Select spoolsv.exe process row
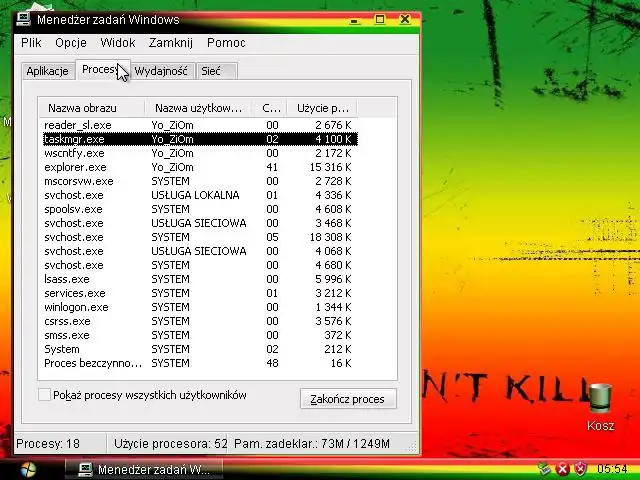 pos(200,209)
